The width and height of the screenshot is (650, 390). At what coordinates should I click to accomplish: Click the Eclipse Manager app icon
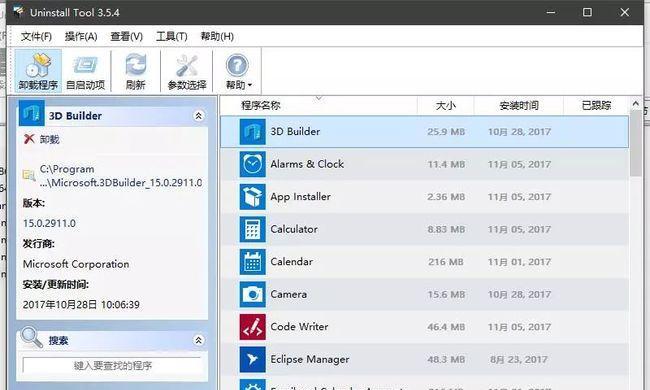(252, 359)
